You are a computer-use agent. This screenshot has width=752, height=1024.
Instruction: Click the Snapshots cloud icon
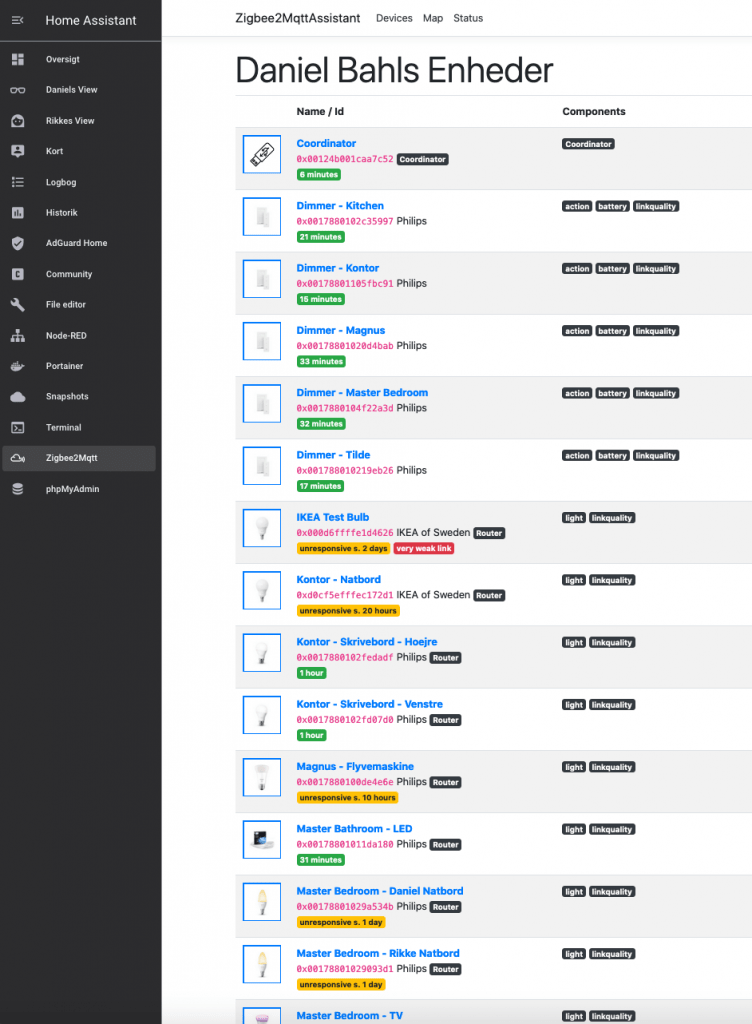[x=18, y=396]
